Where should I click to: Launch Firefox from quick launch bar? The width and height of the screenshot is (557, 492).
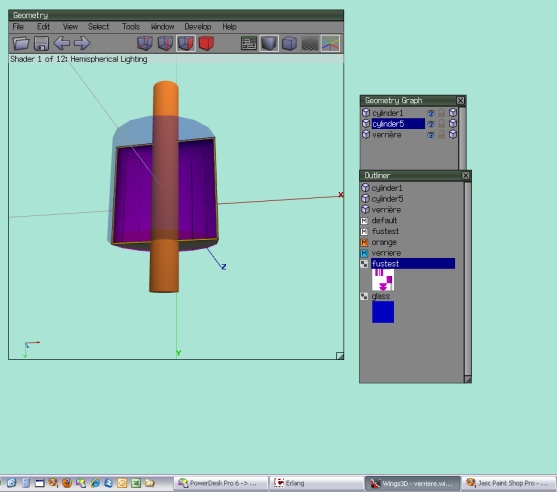(67, 483)
